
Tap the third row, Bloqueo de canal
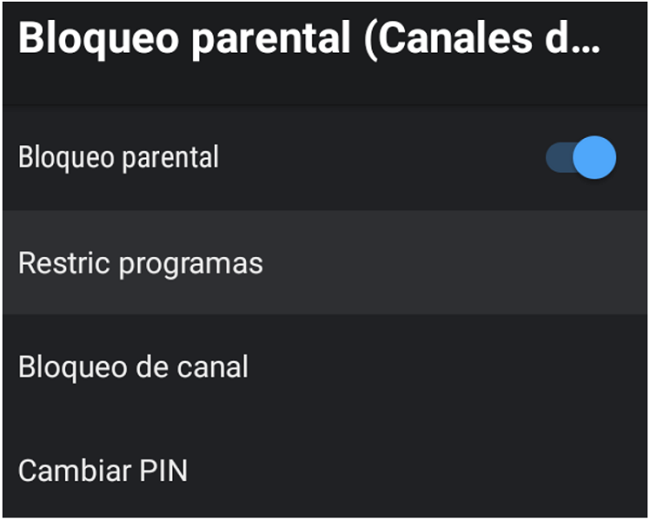[325, 367]
